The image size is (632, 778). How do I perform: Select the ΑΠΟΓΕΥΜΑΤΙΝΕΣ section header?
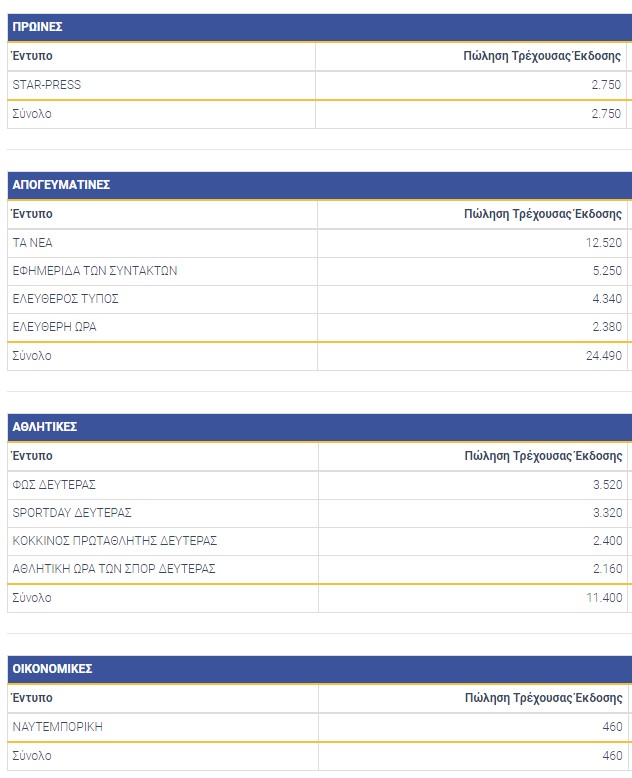coord(61,185)
